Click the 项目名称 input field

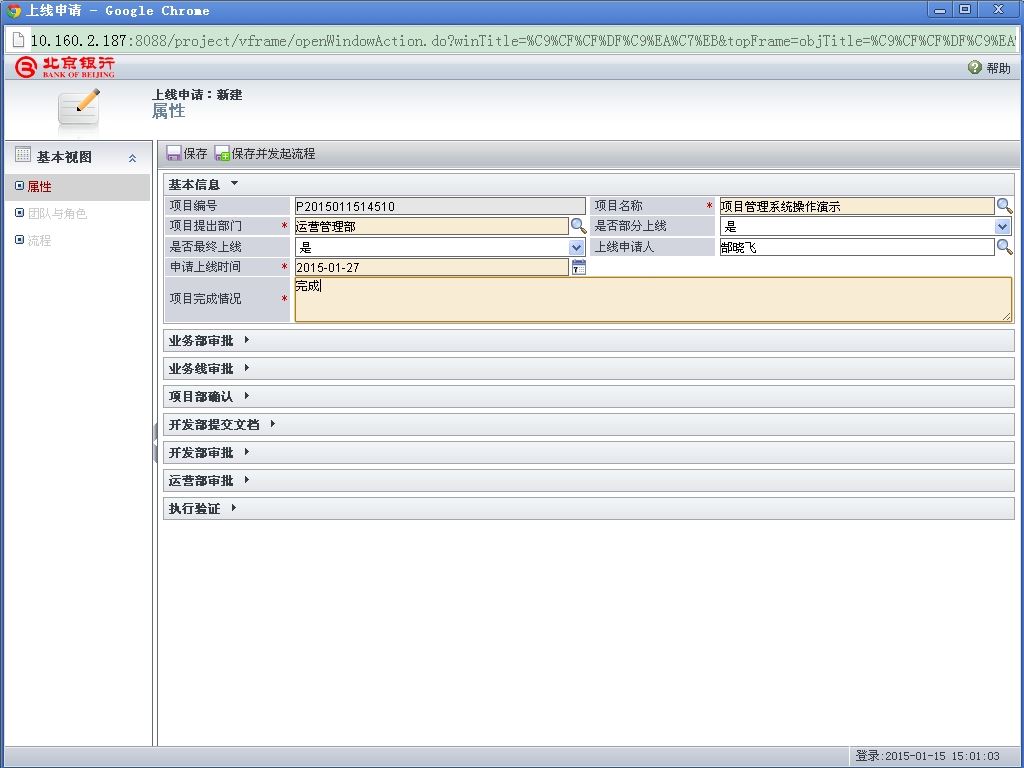(857, 206)
